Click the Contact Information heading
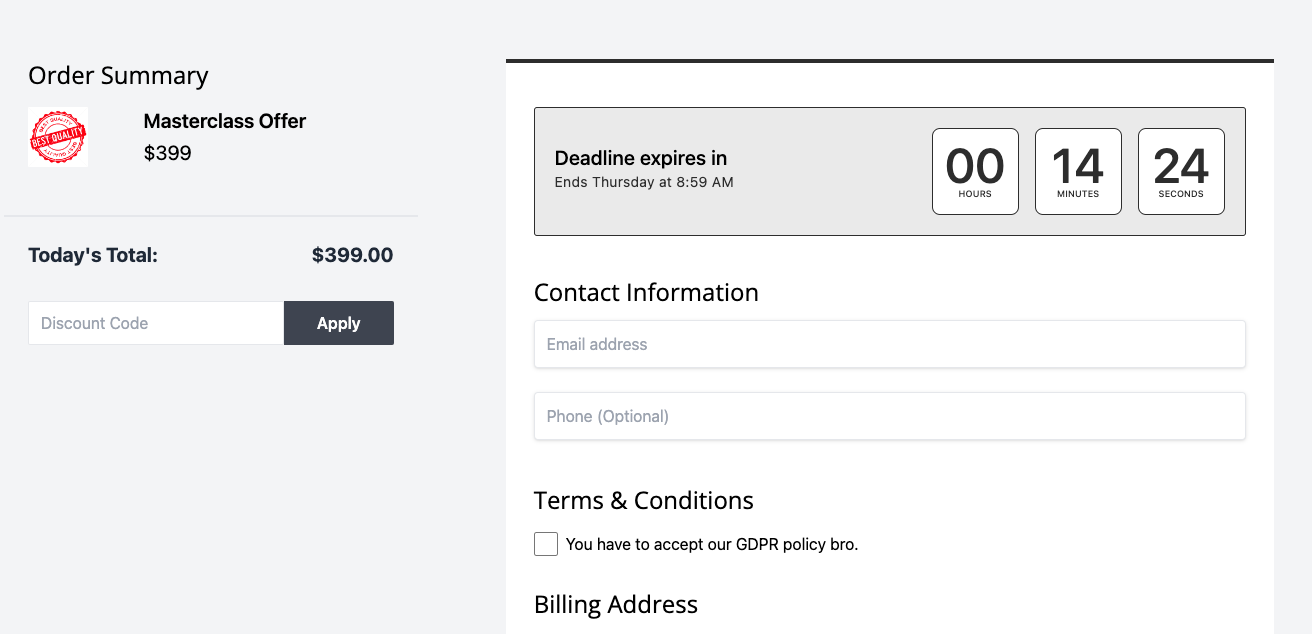 point(646,292)
